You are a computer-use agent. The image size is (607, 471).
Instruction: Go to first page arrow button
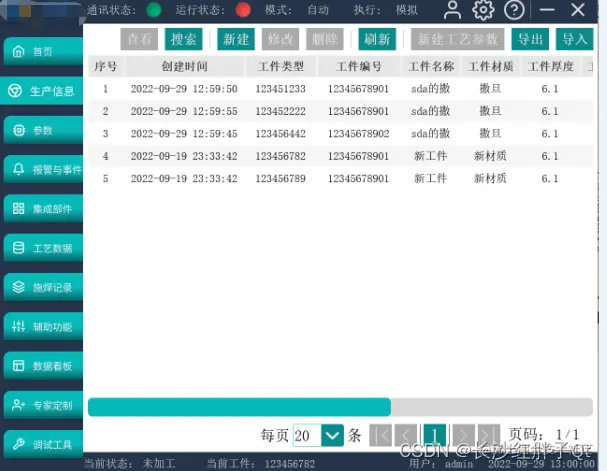pos(381,435)
